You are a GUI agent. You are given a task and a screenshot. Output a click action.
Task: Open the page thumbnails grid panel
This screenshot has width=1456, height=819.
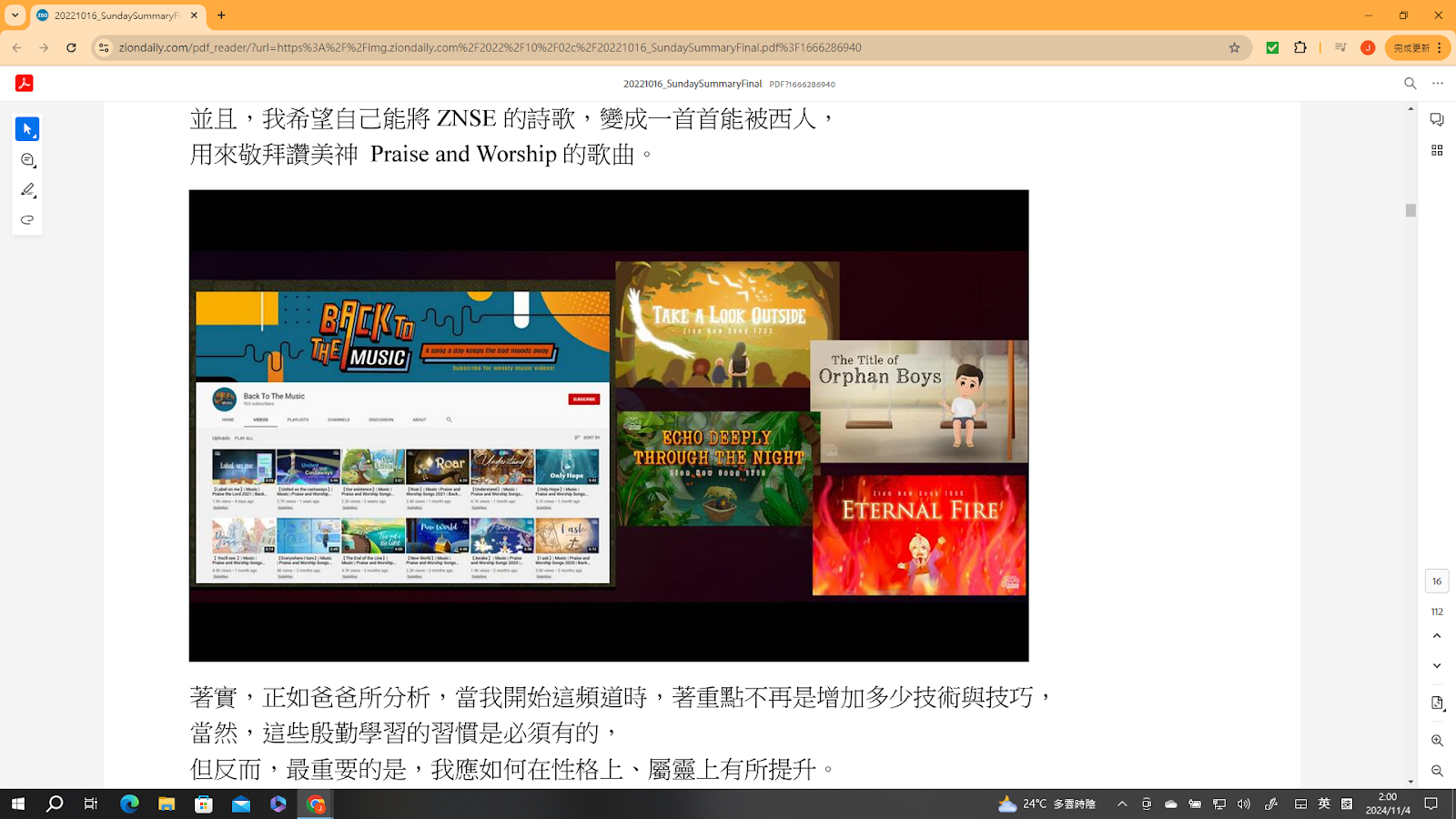click(x=1437, y=150)
